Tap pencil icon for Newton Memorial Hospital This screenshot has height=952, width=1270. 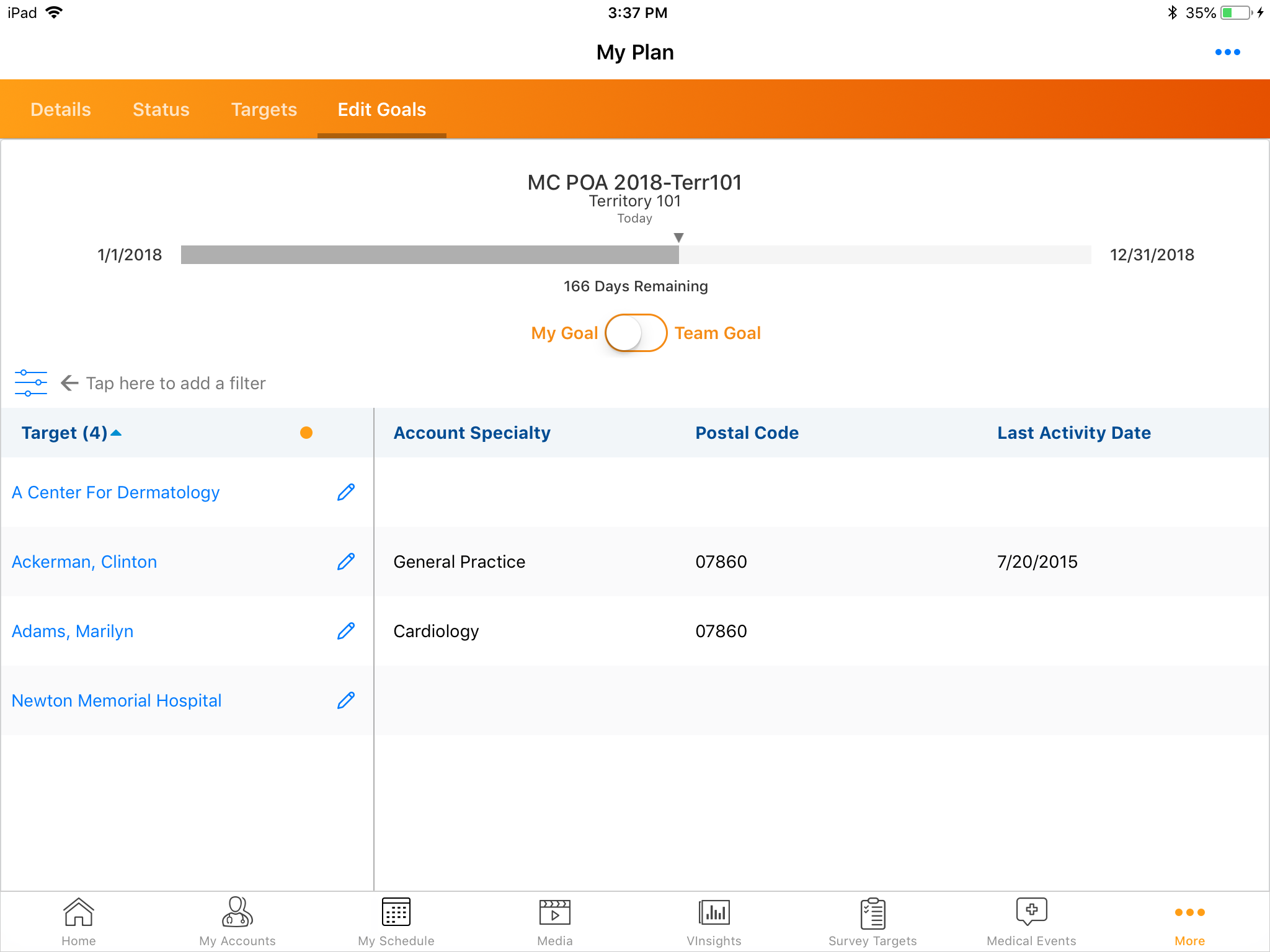[345, 700]
